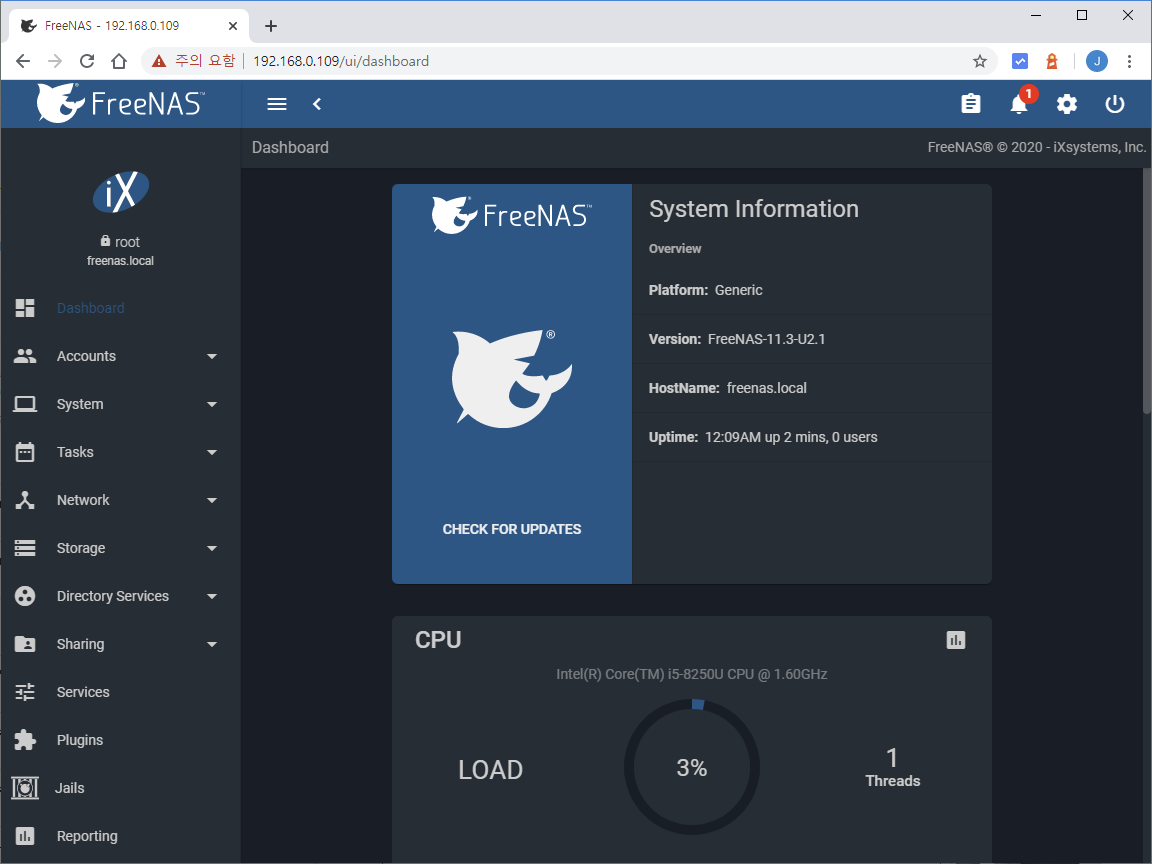The image size is (1152, 864).
Task: Click the Storage disks icon
Action: (25, 548)
